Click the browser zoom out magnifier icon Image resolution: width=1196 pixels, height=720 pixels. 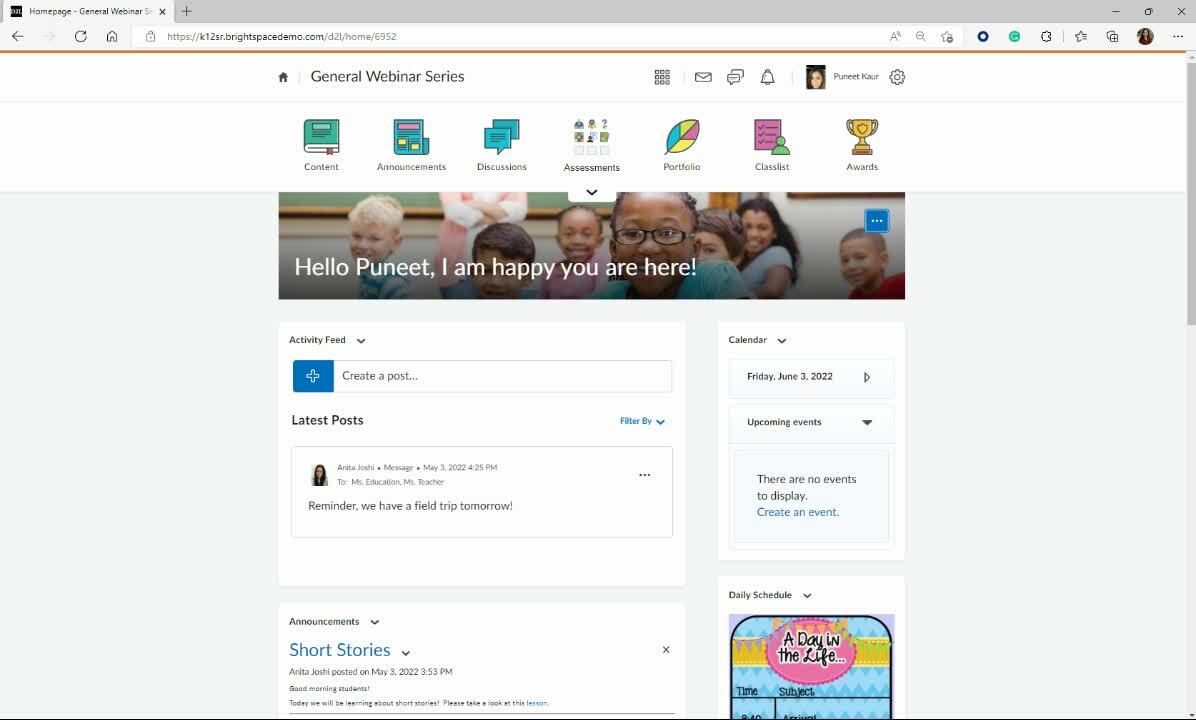click(921, 36)
